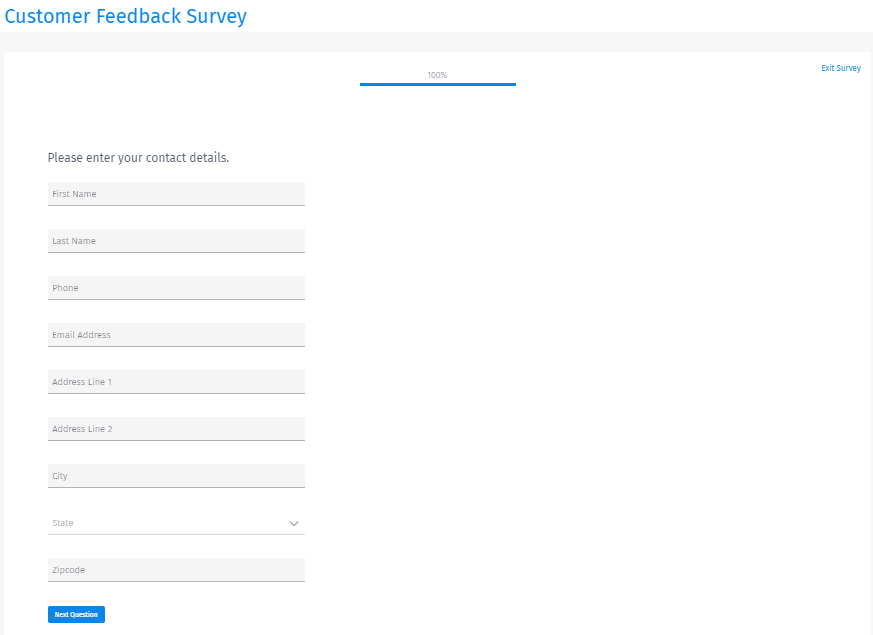Focus the Zipcode input field
The height and width of the screenshot is (635, 873).
pos(176,570)
